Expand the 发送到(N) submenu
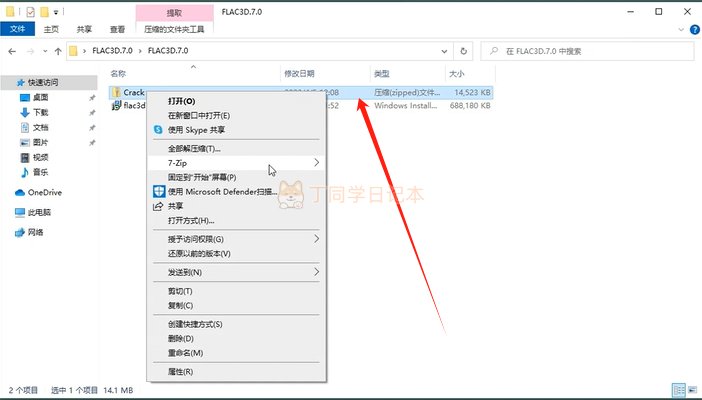 [x=236, y=272]
